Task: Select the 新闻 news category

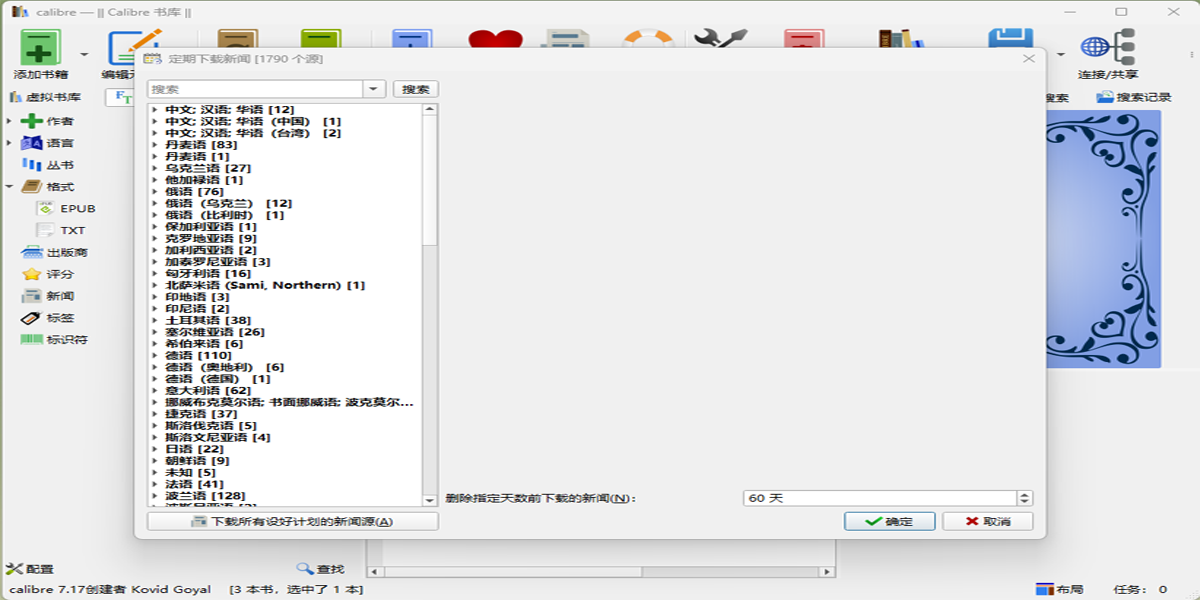Action: (x=47, y=296)
